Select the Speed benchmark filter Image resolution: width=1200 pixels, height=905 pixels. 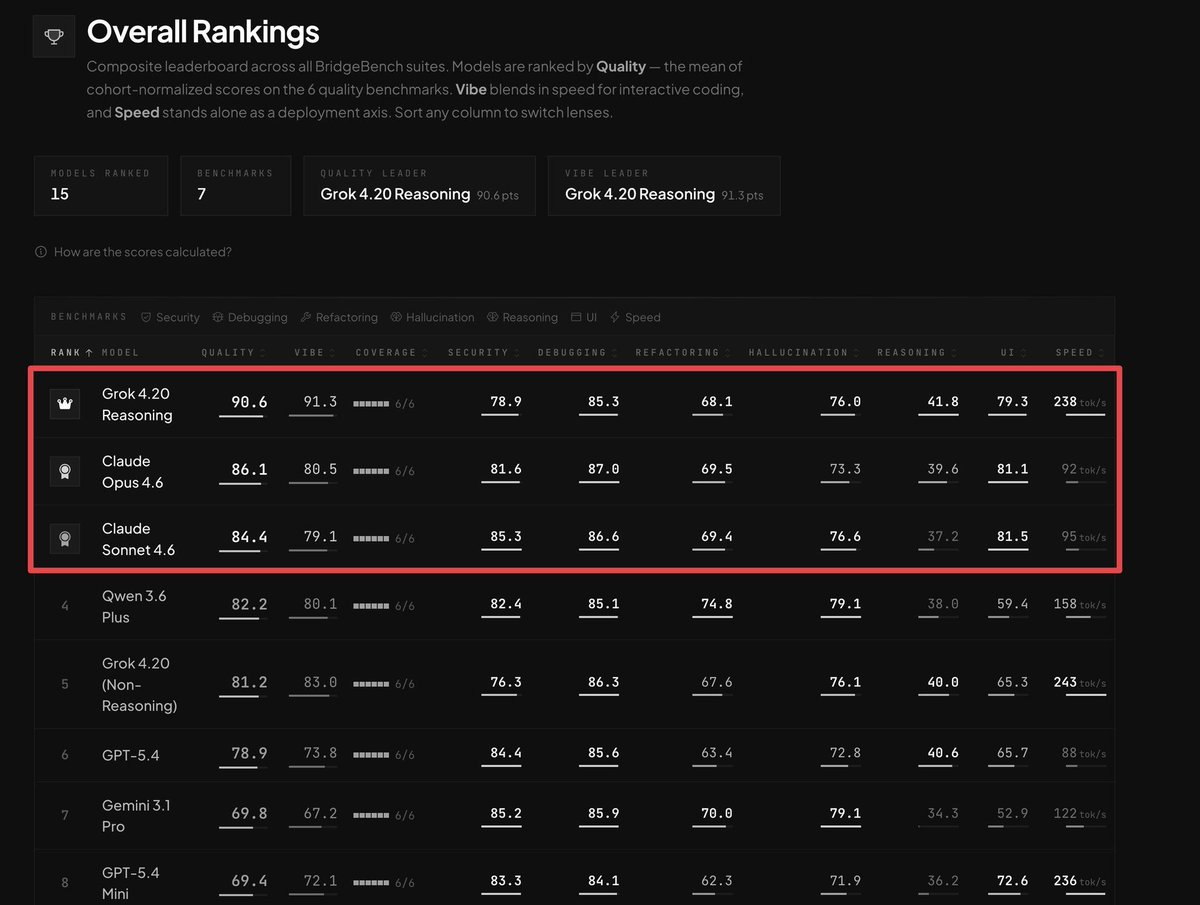pos(635,317)
